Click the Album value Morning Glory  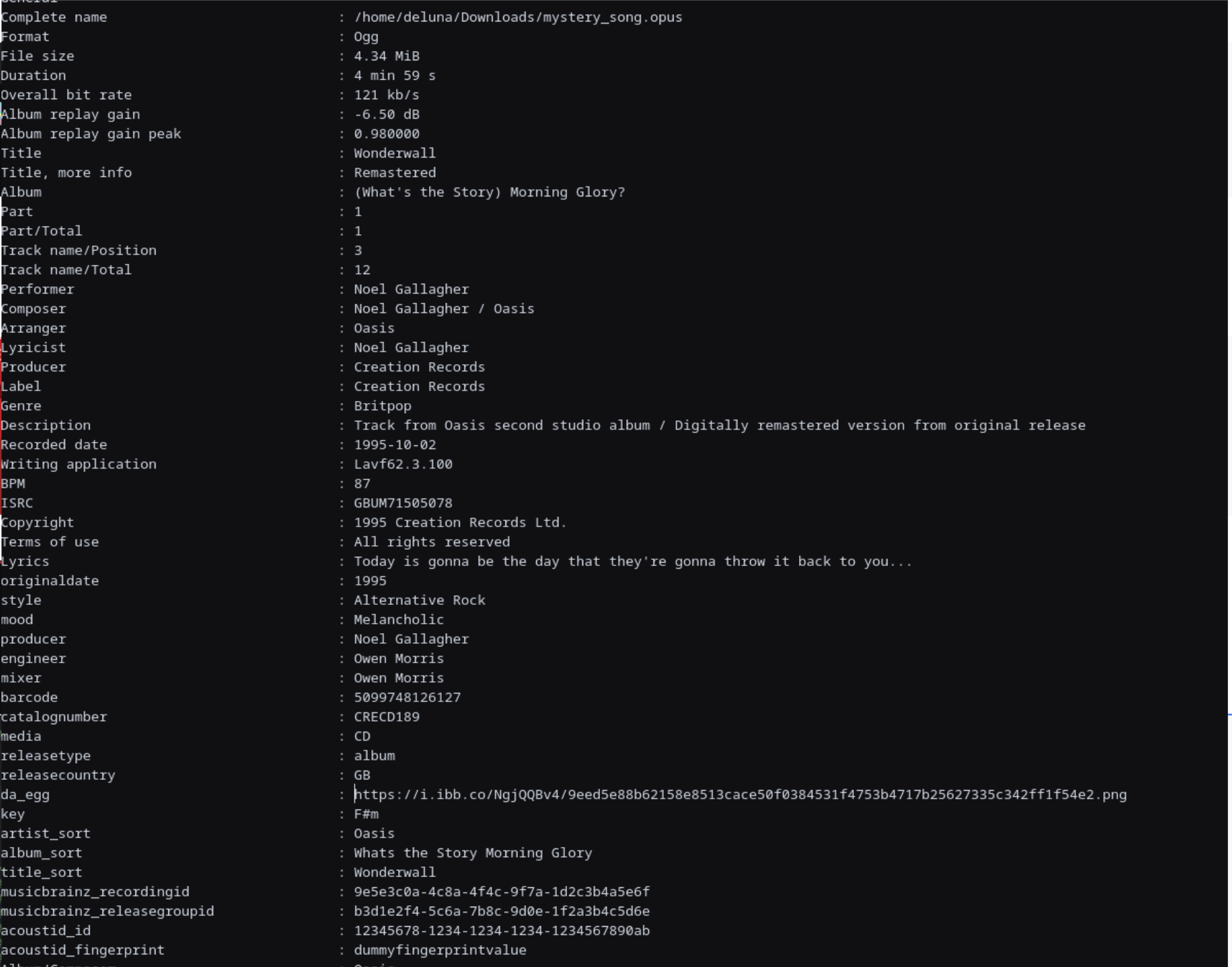[x=489, y=192]
